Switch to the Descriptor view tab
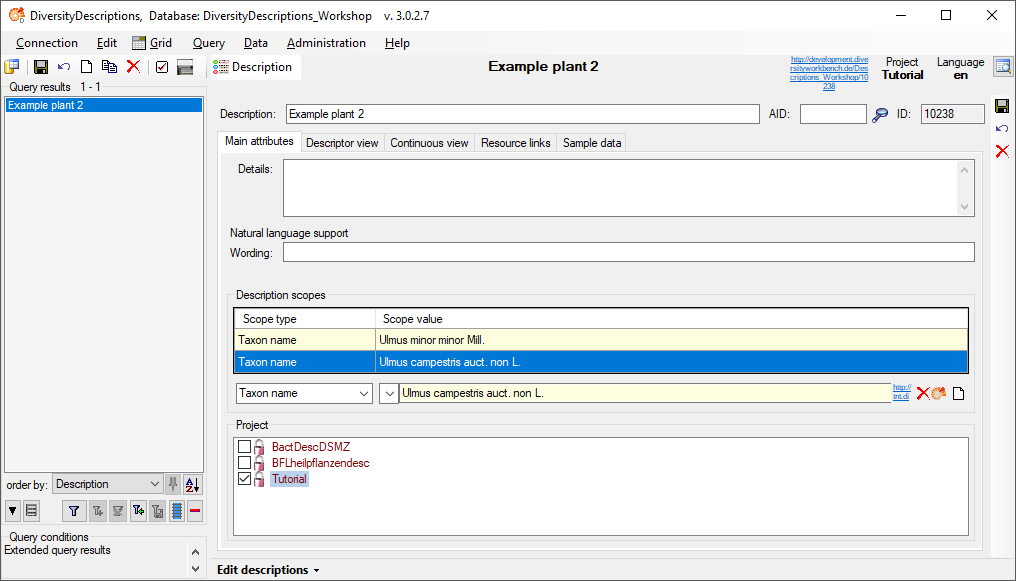Screen dimensions: 1016x581 point(342,143)
